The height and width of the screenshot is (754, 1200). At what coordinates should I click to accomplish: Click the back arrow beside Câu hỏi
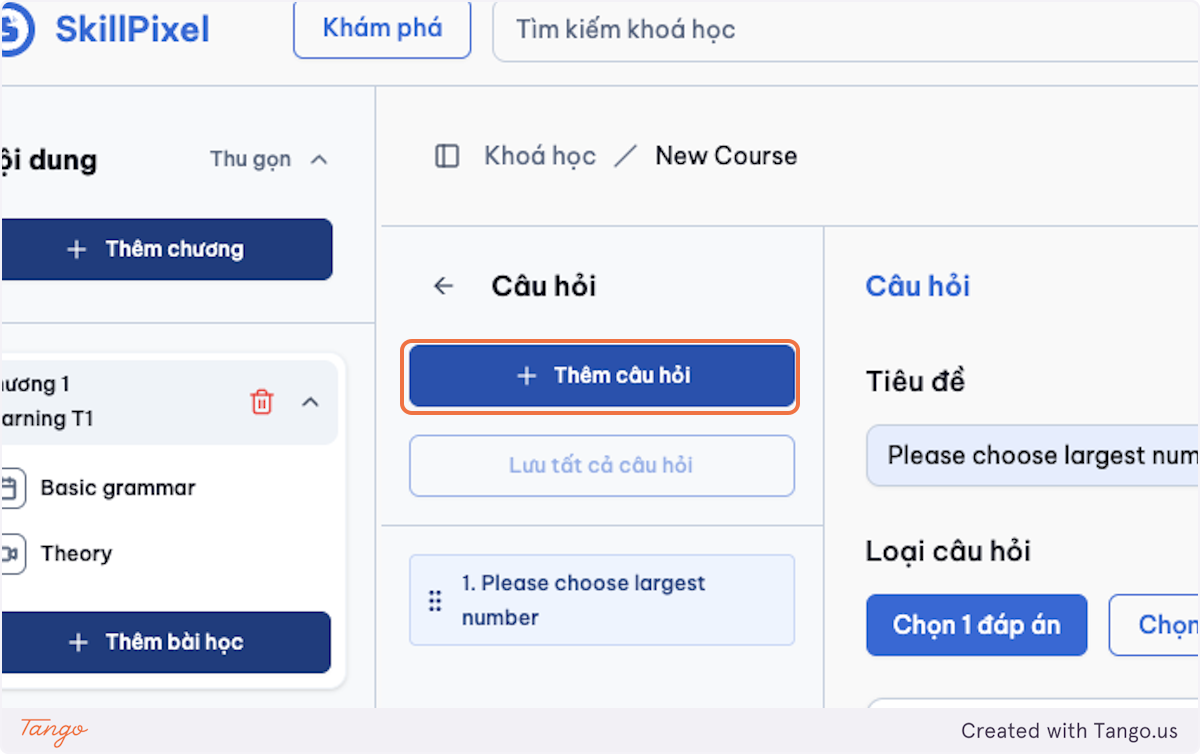pos(443,286)
